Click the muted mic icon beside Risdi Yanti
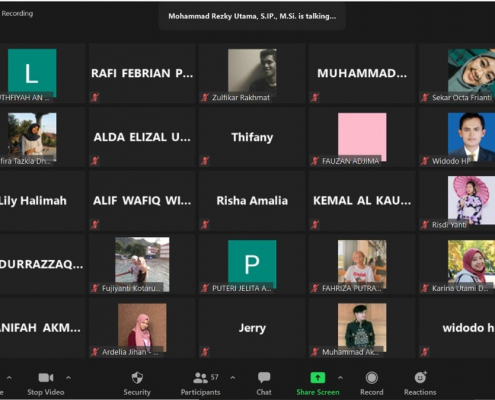Viewport: 495px width, 400px height. 425,225
